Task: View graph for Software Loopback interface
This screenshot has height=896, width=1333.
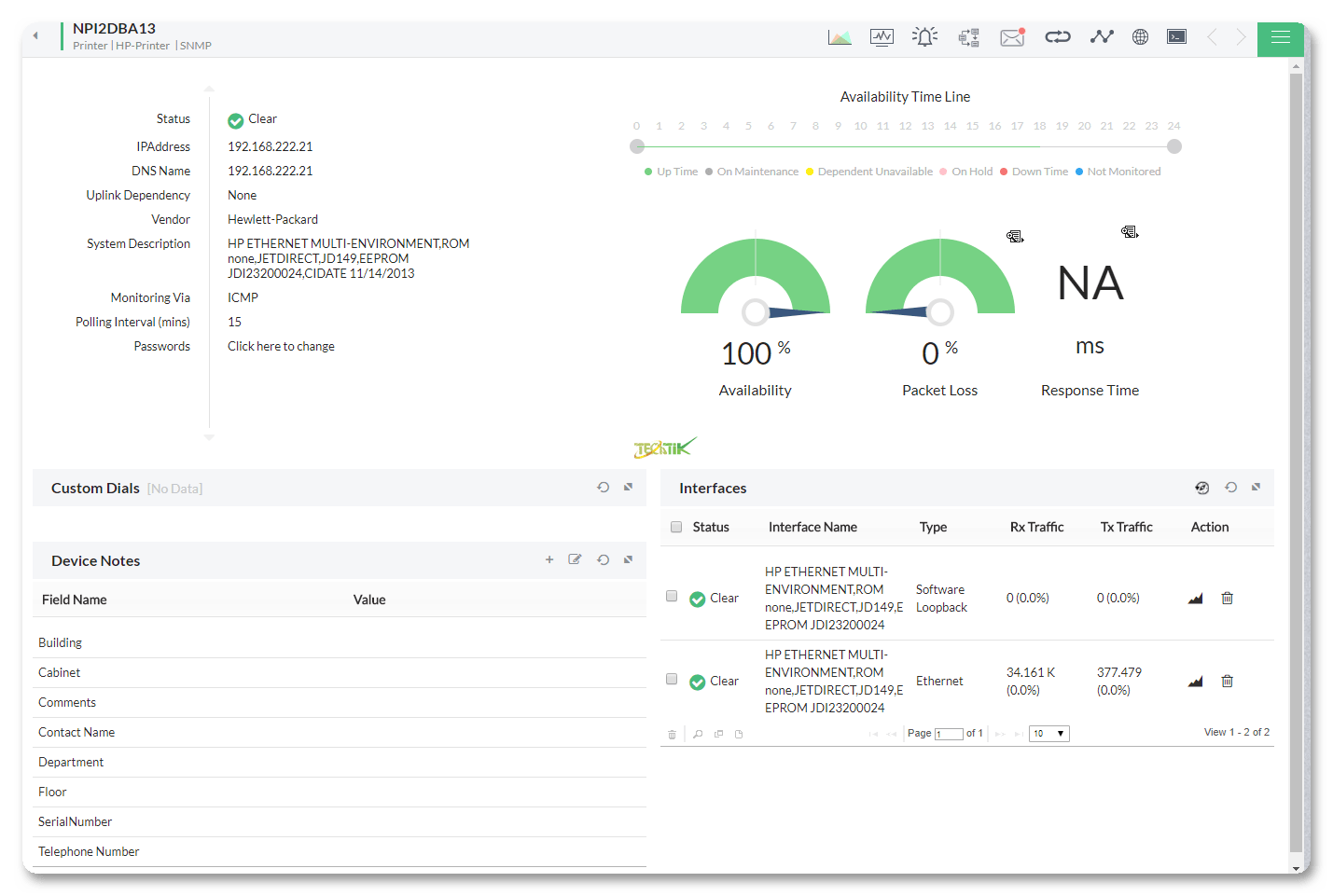Action: [x=1195, y=599]
